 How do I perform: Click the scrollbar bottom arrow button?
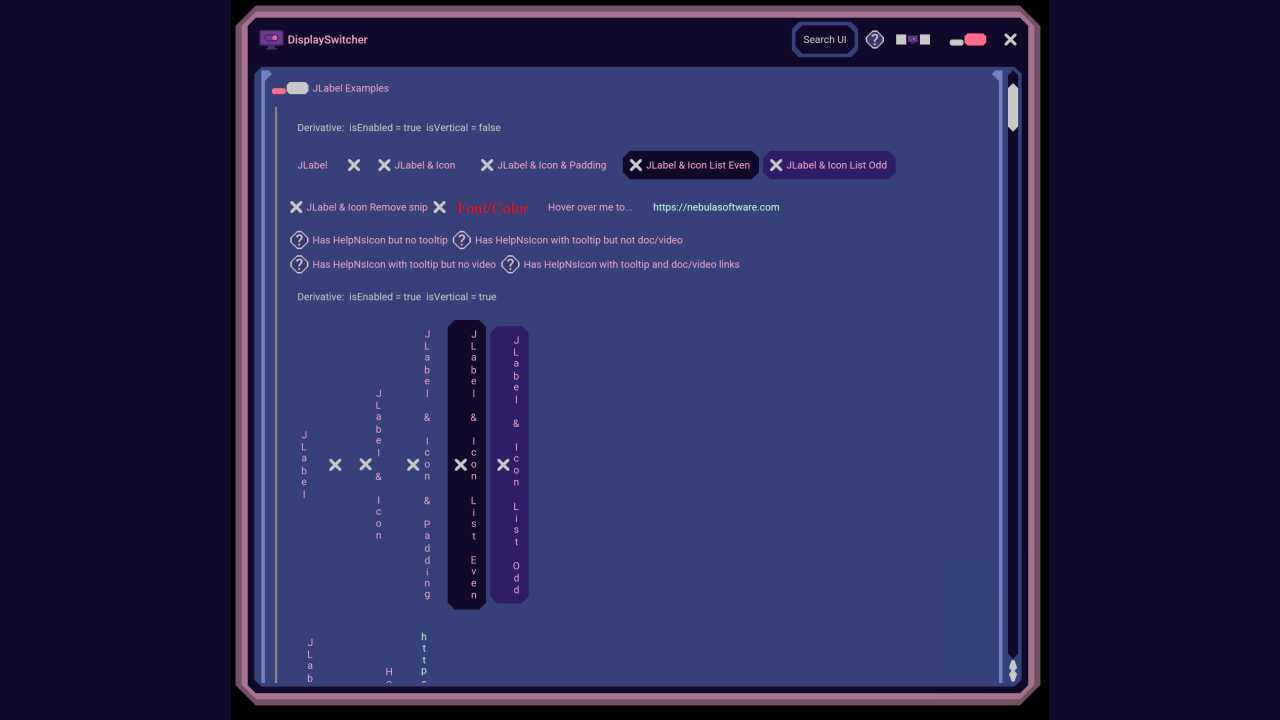[1013, 671]
